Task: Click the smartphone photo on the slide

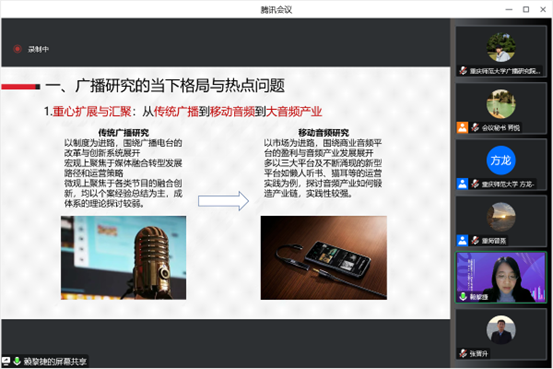Action: 324,258
